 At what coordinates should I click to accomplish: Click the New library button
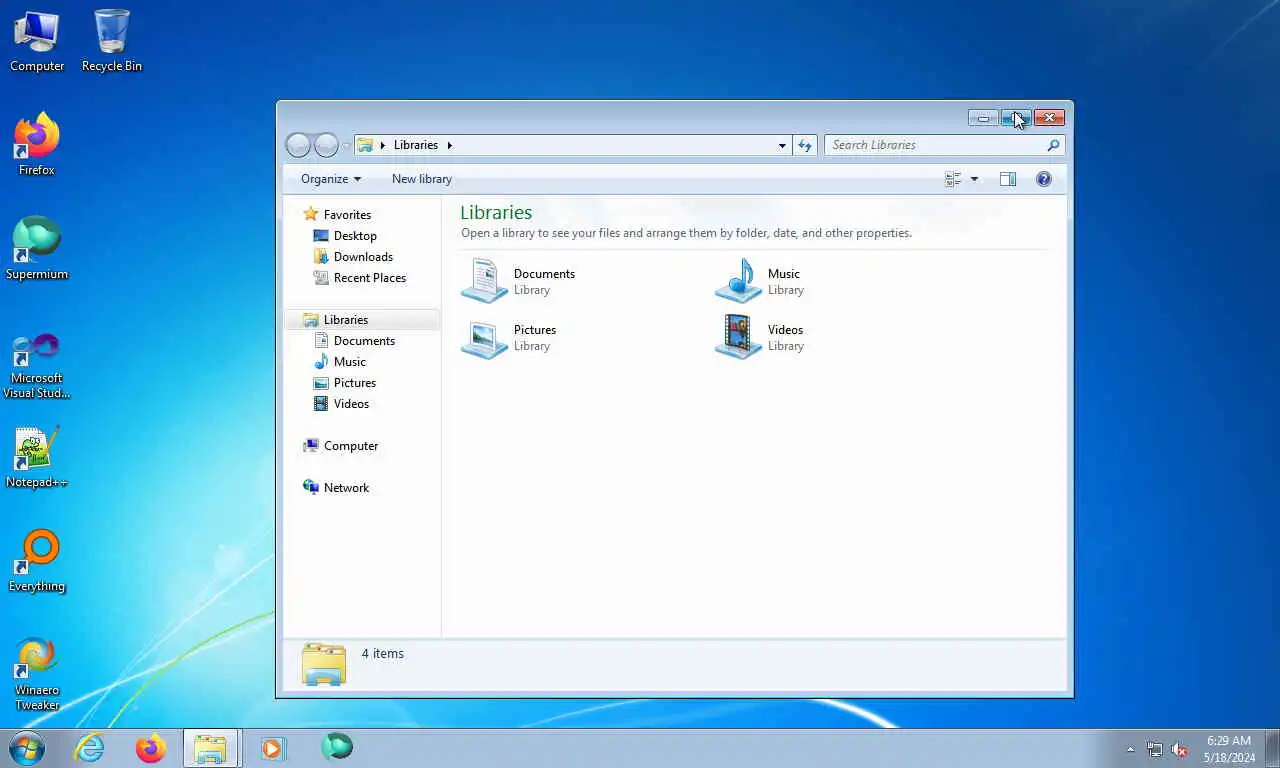(422, 179)
